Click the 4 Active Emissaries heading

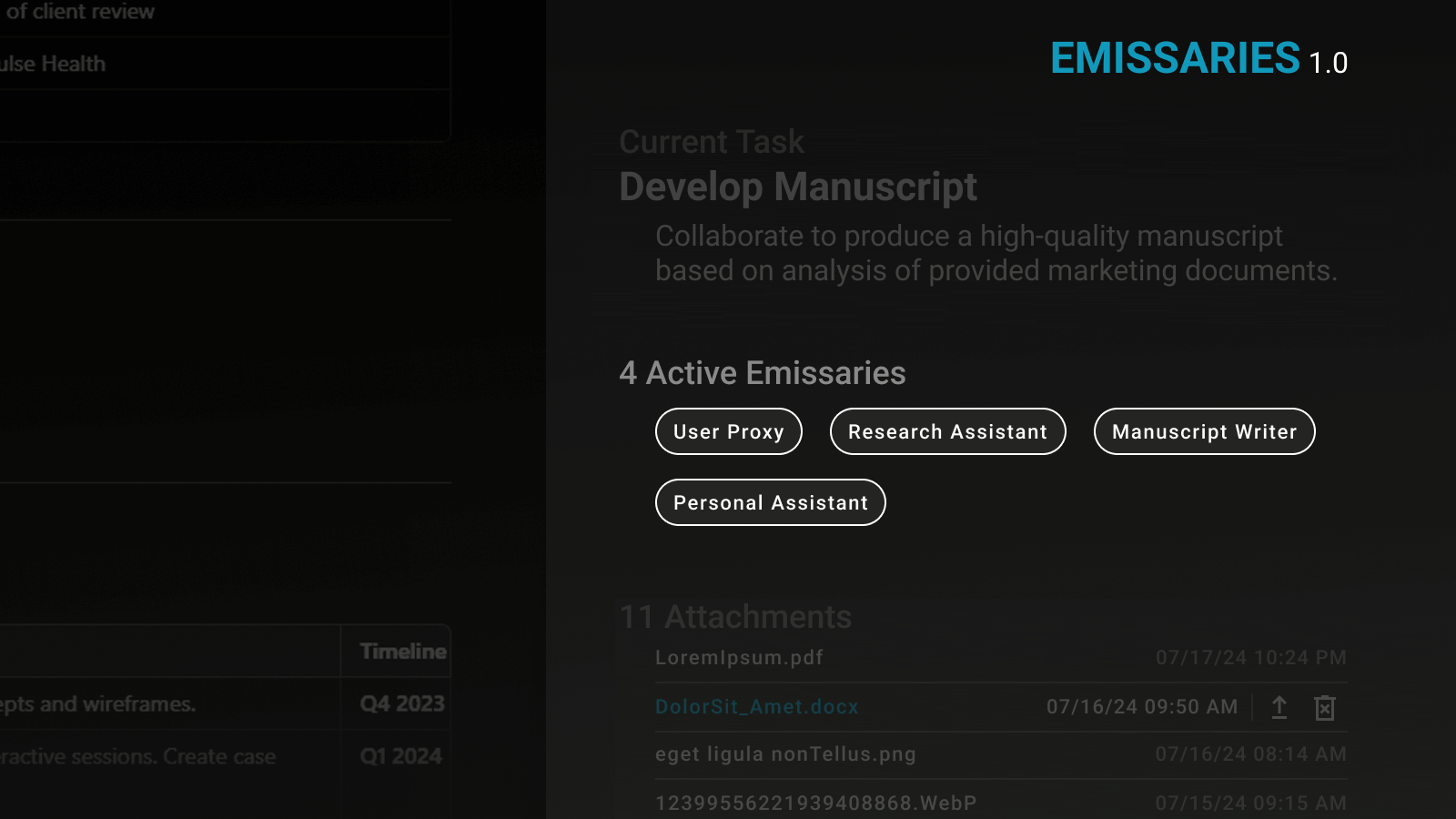(762, 373)
